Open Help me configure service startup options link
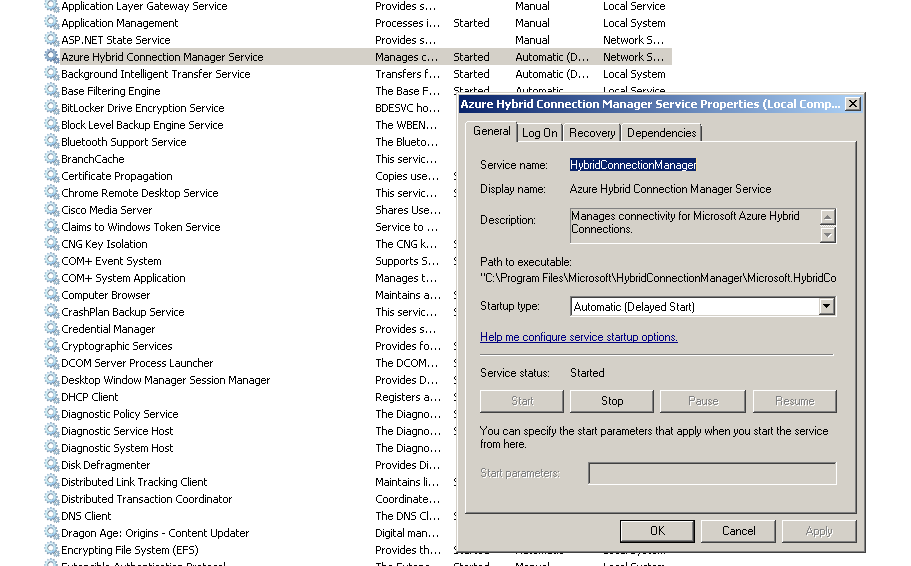Viewport: 911px width, 566px height. click(x=578, y=337)
